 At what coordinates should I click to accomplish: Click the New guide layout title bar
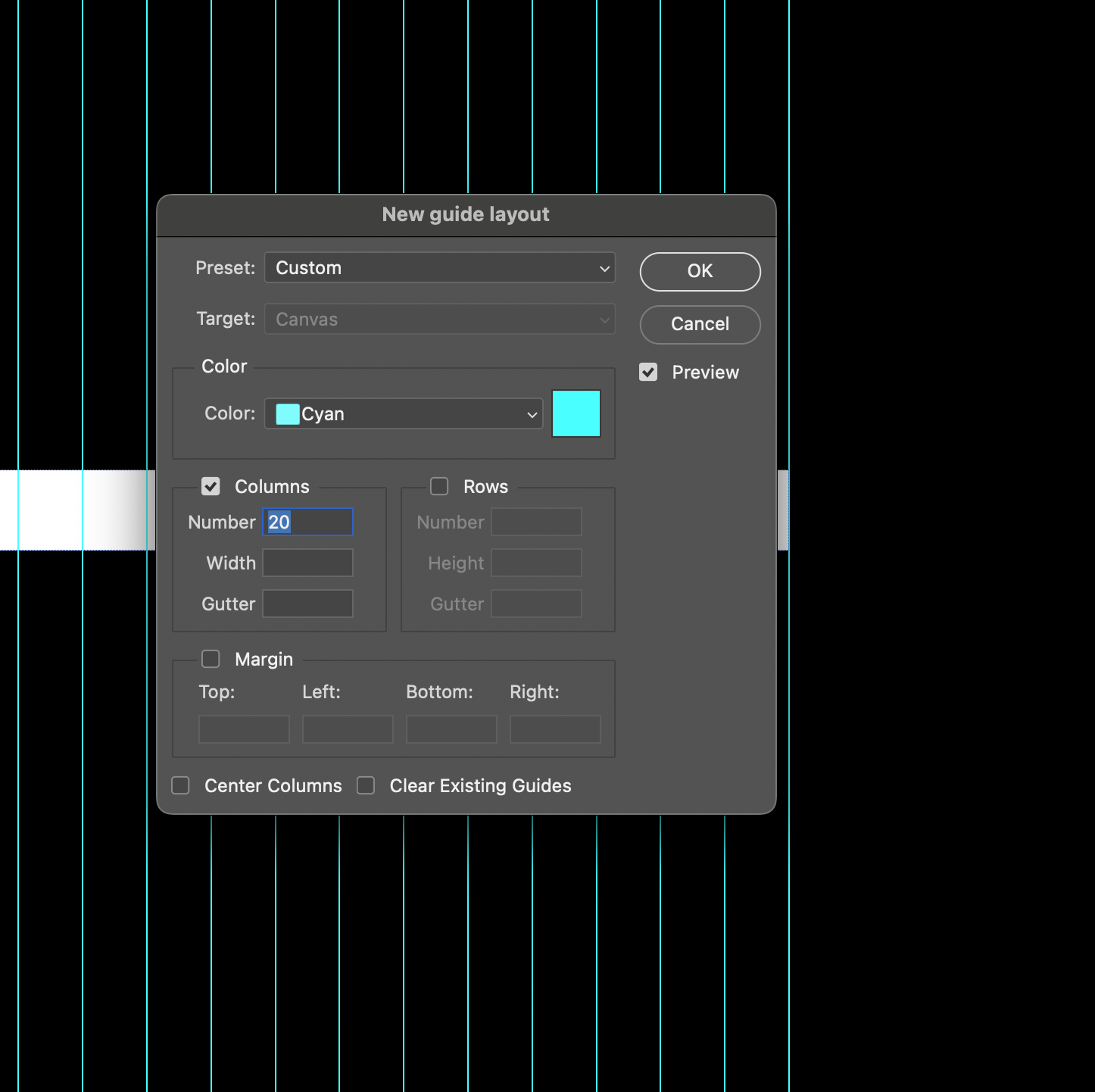[x=466, y=214]
